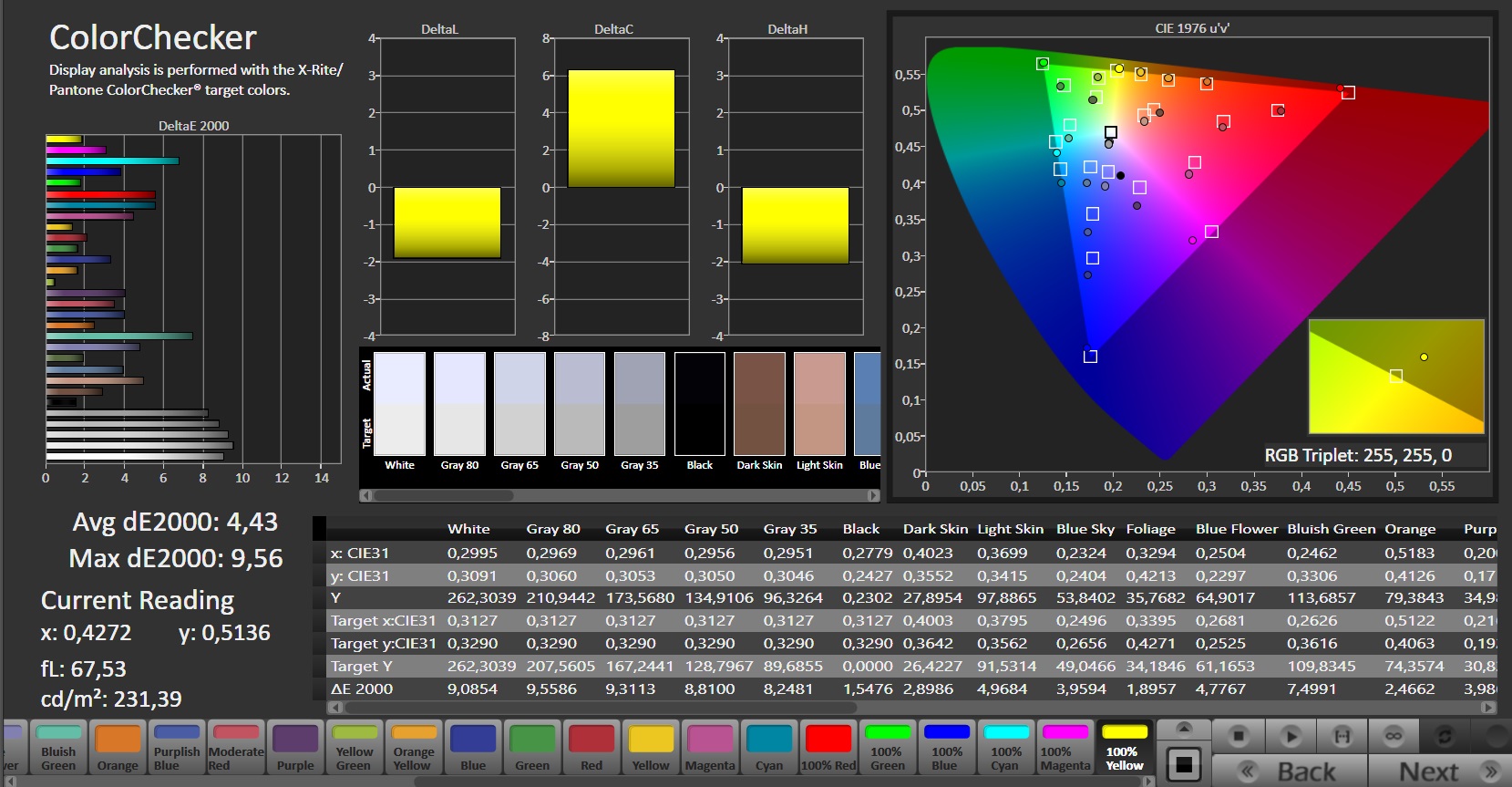This screenshot has width=1512, height=787.
Task: Select the 100% Magenta color patch
Action: pyautogui.click(x=1065, y=748)
